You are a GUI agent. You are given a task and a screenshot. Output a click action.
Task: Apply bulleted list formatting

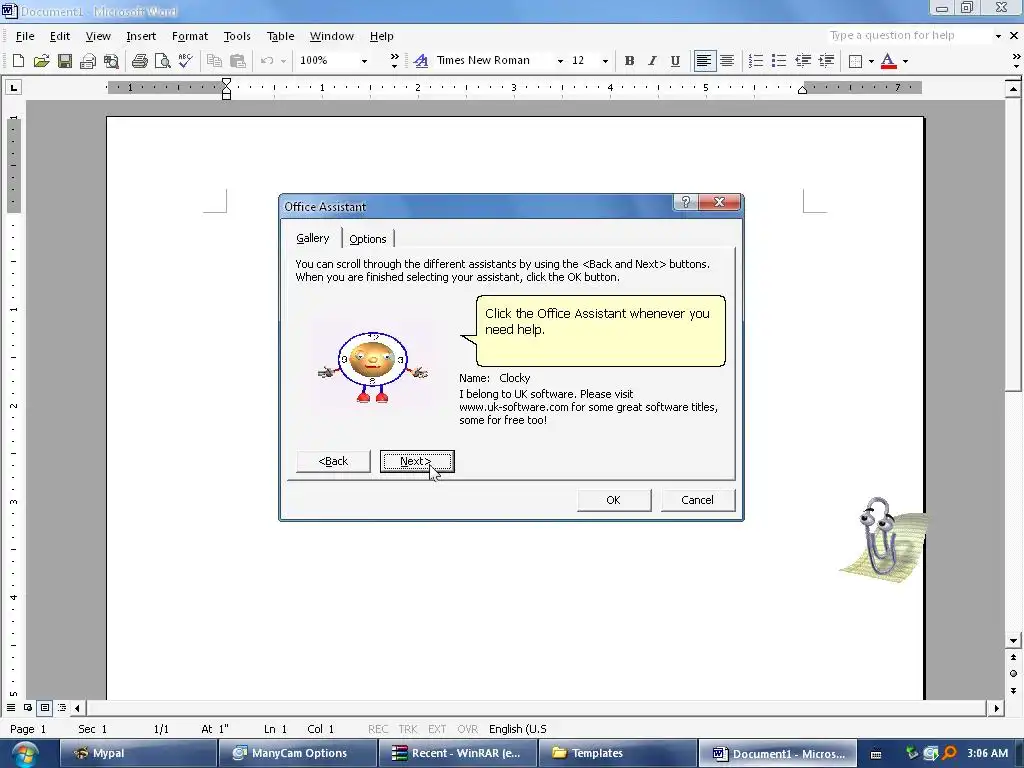pyautogui.click(x=778, y=61)
